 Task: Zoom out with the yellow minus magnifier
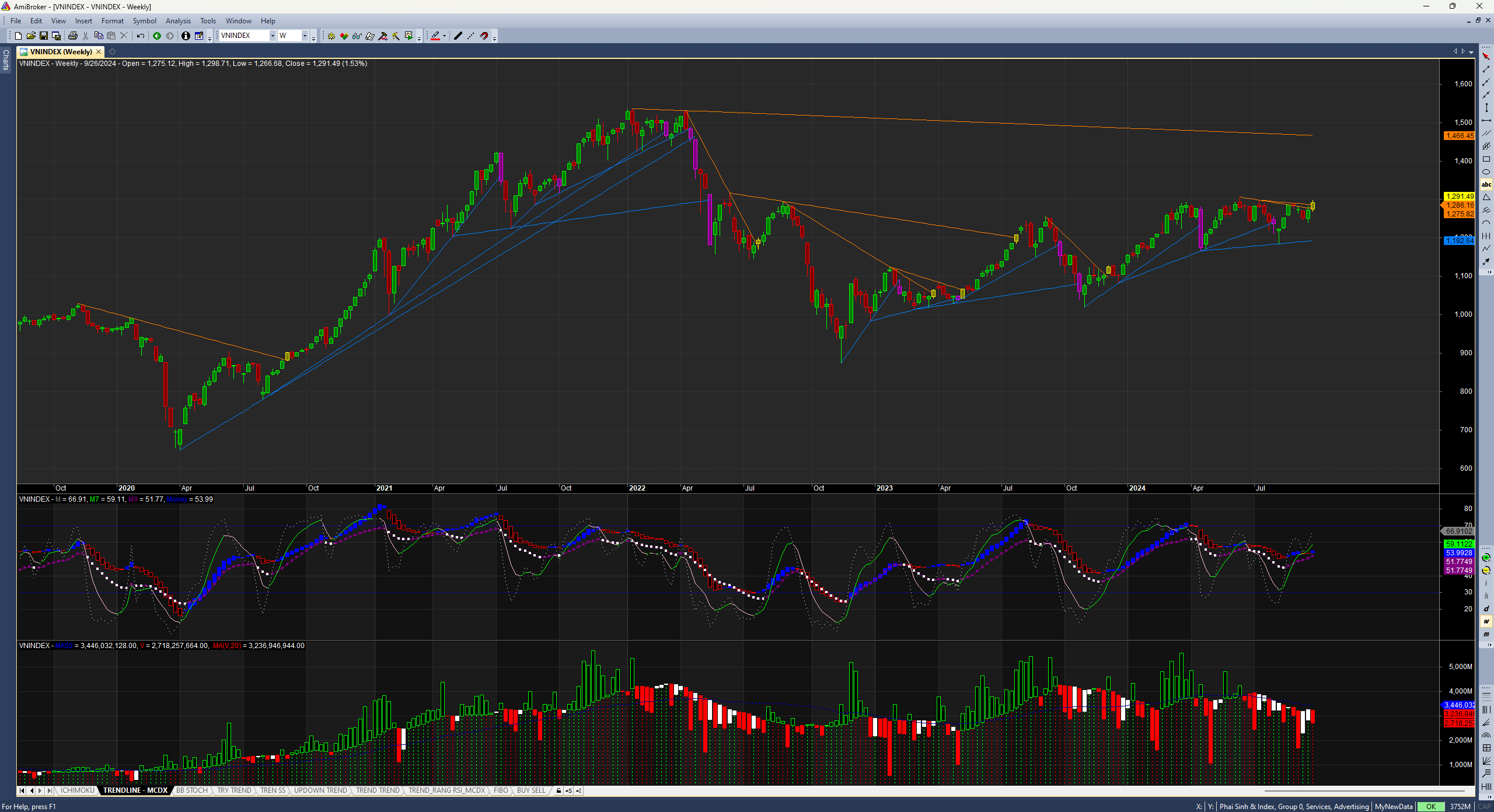coord(1486,570)
